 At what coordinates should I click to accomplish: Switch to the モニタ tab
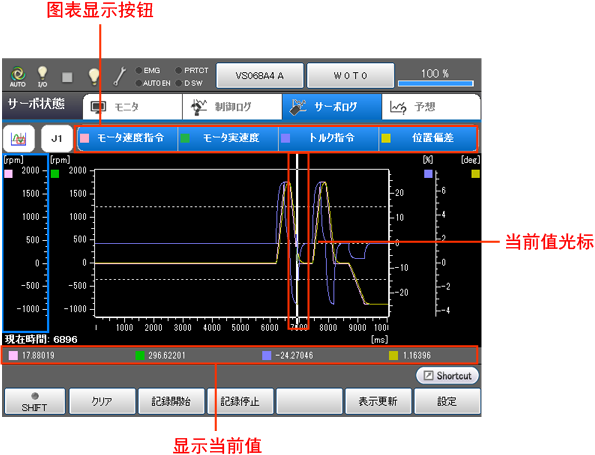[x=132, y=107]
